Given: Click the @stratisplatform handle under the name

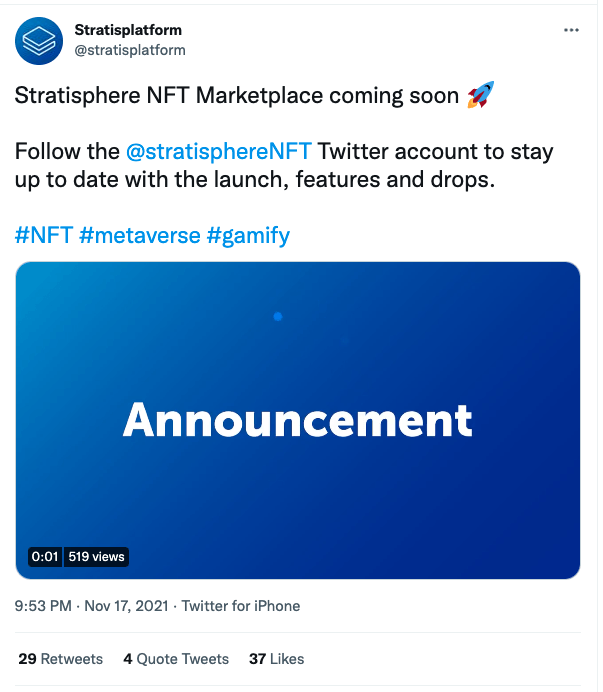Looking at the screenshot, I should click(x=130, y=49).
